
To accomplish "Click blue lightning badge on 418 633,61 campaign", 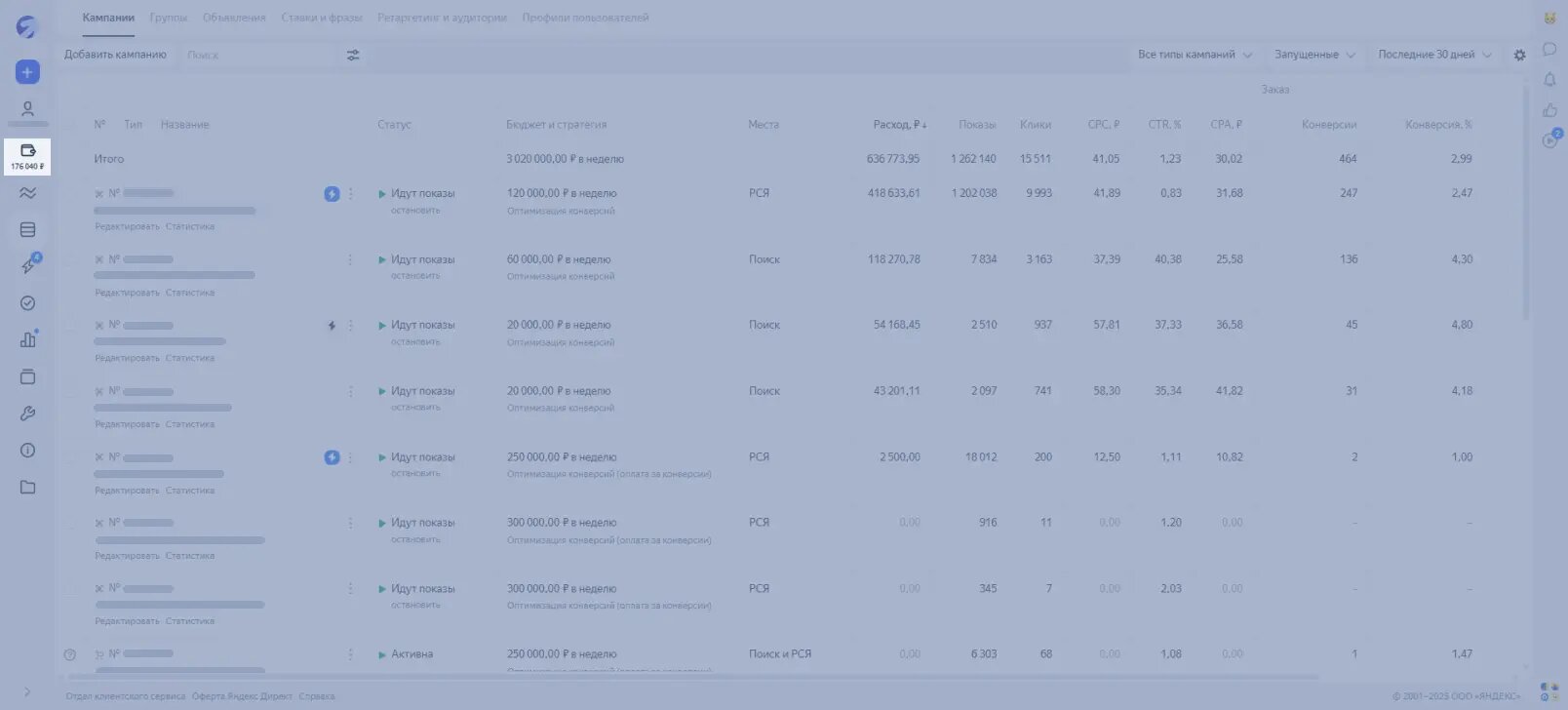I will 332,194.
